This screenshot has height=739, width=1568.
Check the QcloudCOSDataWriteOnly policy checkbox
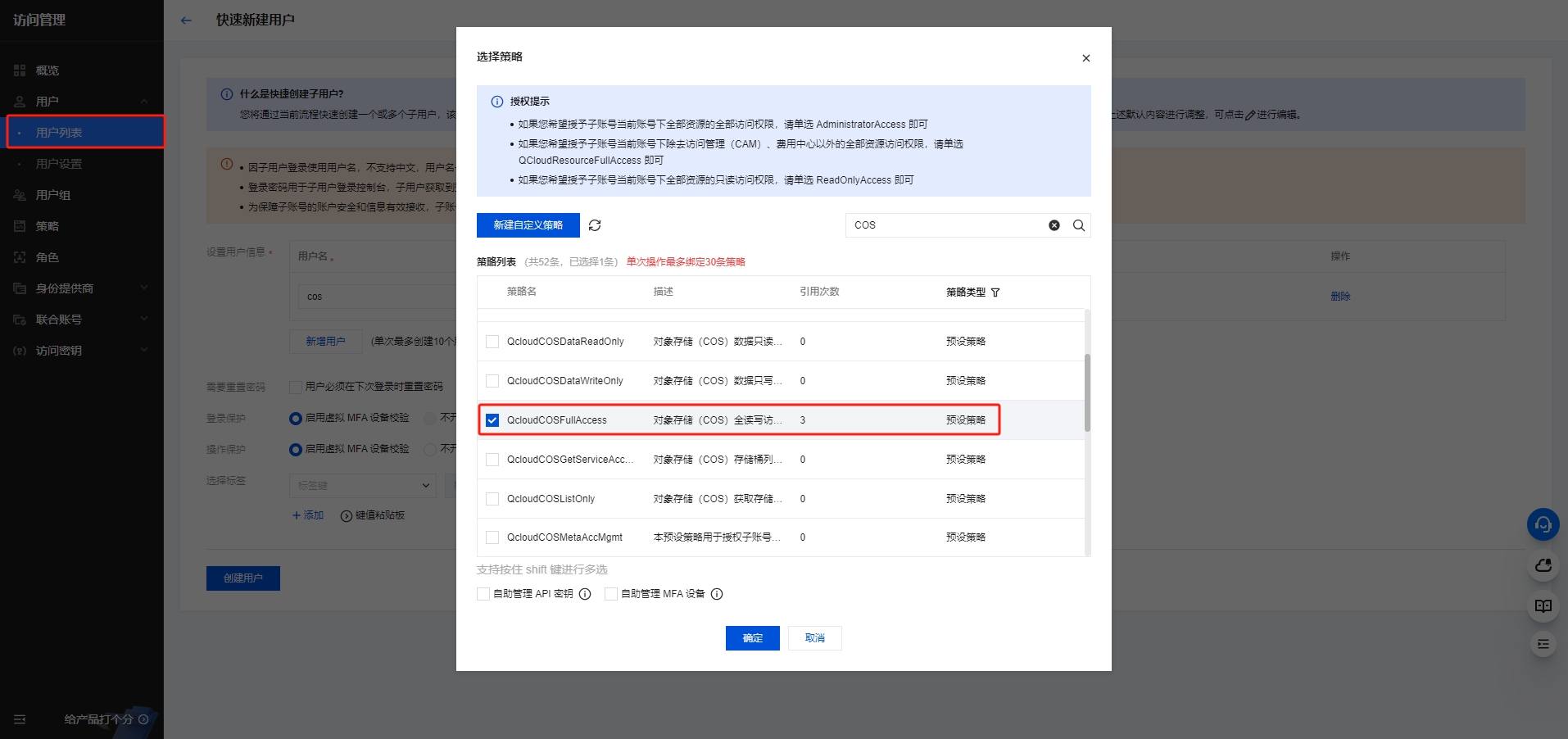pyautogui.click(x=492, y=381)
